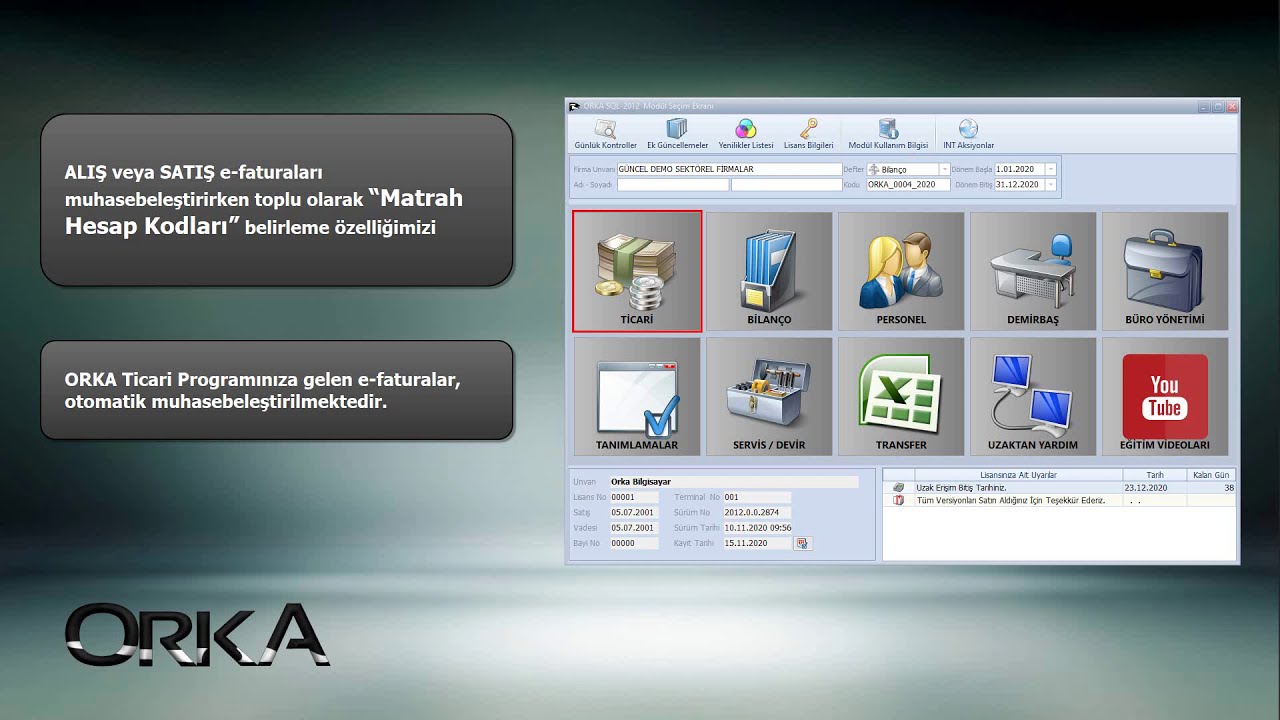The height and width of the screenshot is (720, 1280).
Task: Open the DEMİRBAŞ module
Action: (x=1033, y=271)
